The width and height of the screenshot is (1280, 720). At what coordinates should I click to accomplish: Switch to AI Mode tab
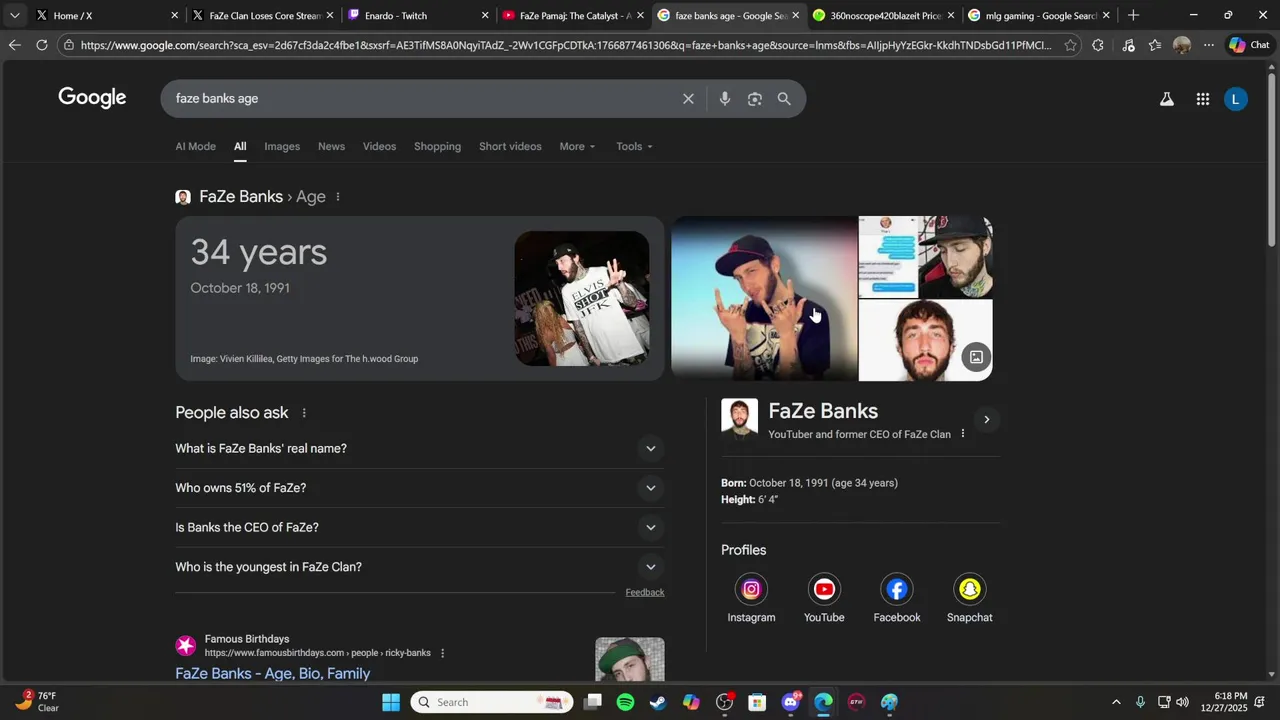pos(196,147)
